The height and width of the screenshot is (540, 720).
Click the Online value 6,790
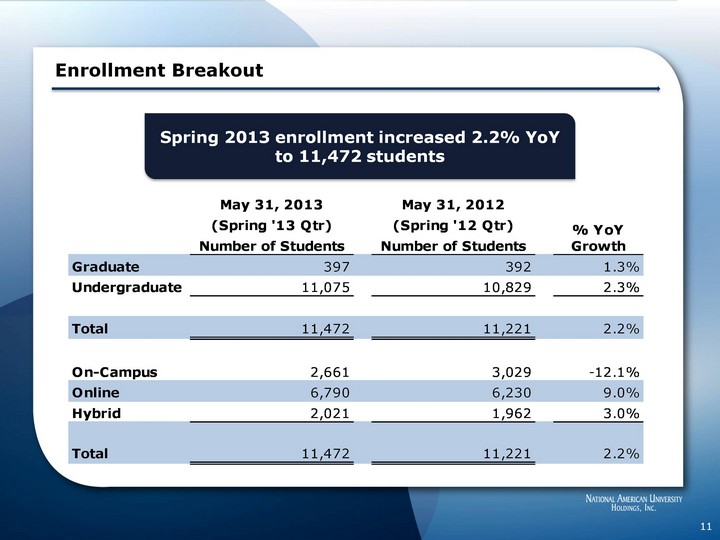tap(330, 393)
